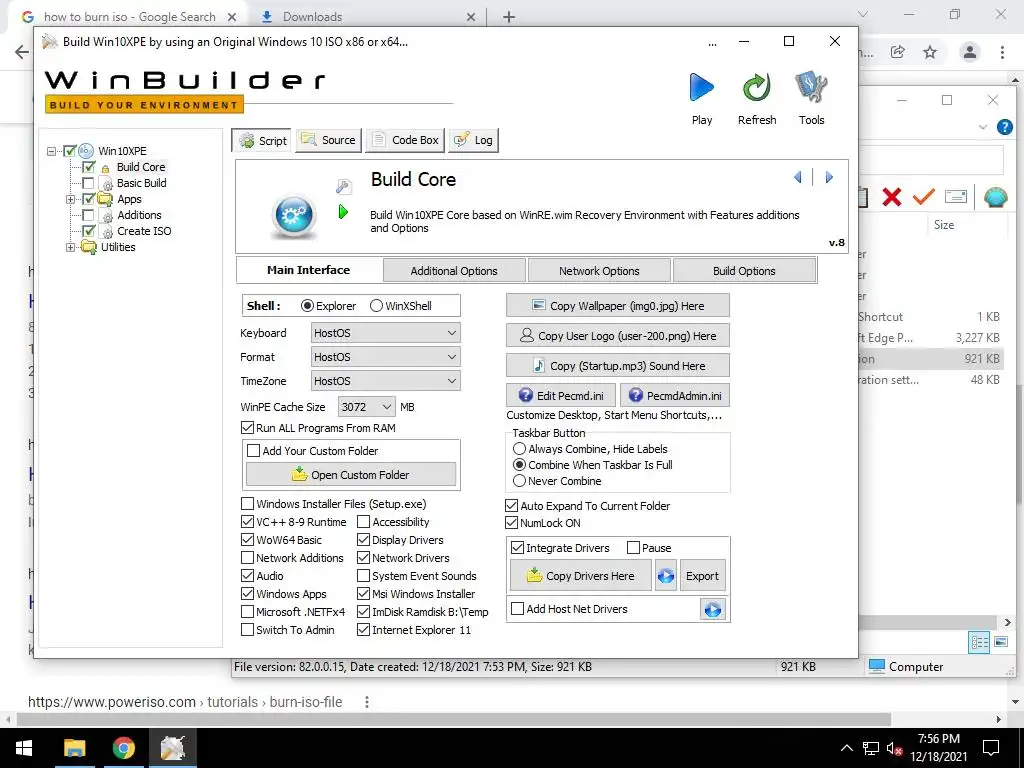1024x768 pixels.
Task: Click the Win10XPE disc icon in tree
Action: coord(86,151)
